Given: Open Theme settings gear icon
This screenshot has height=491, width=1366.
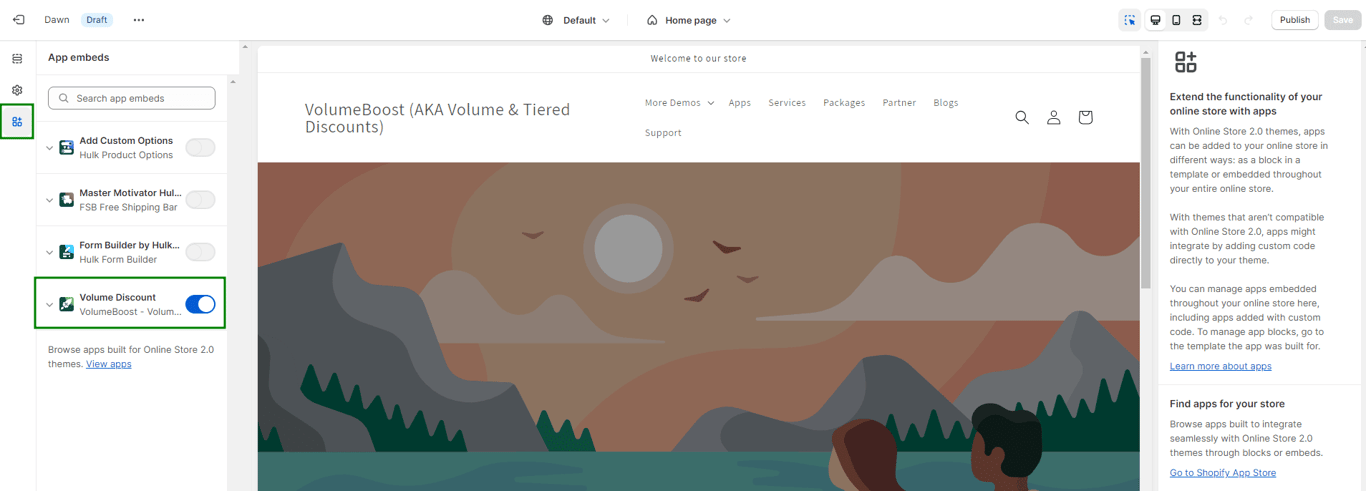Looking at the screenshot, I should (x=17, y=90).
